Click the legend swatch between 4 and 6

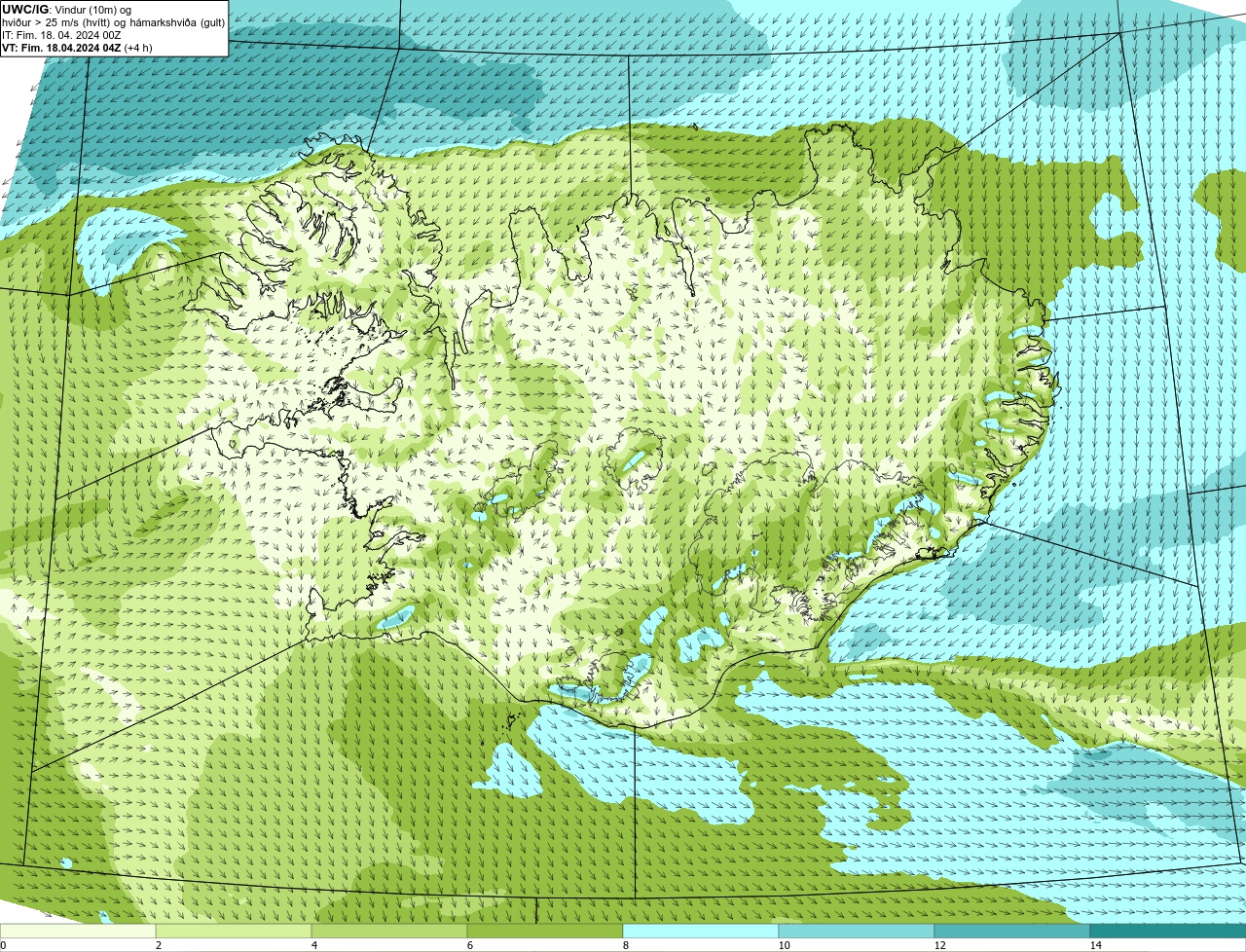[389, 931]
